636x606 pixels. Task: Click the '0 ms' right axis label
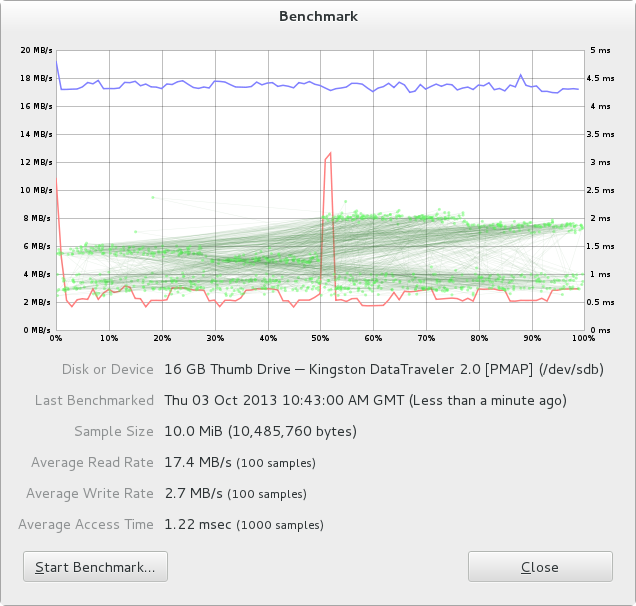600,330
